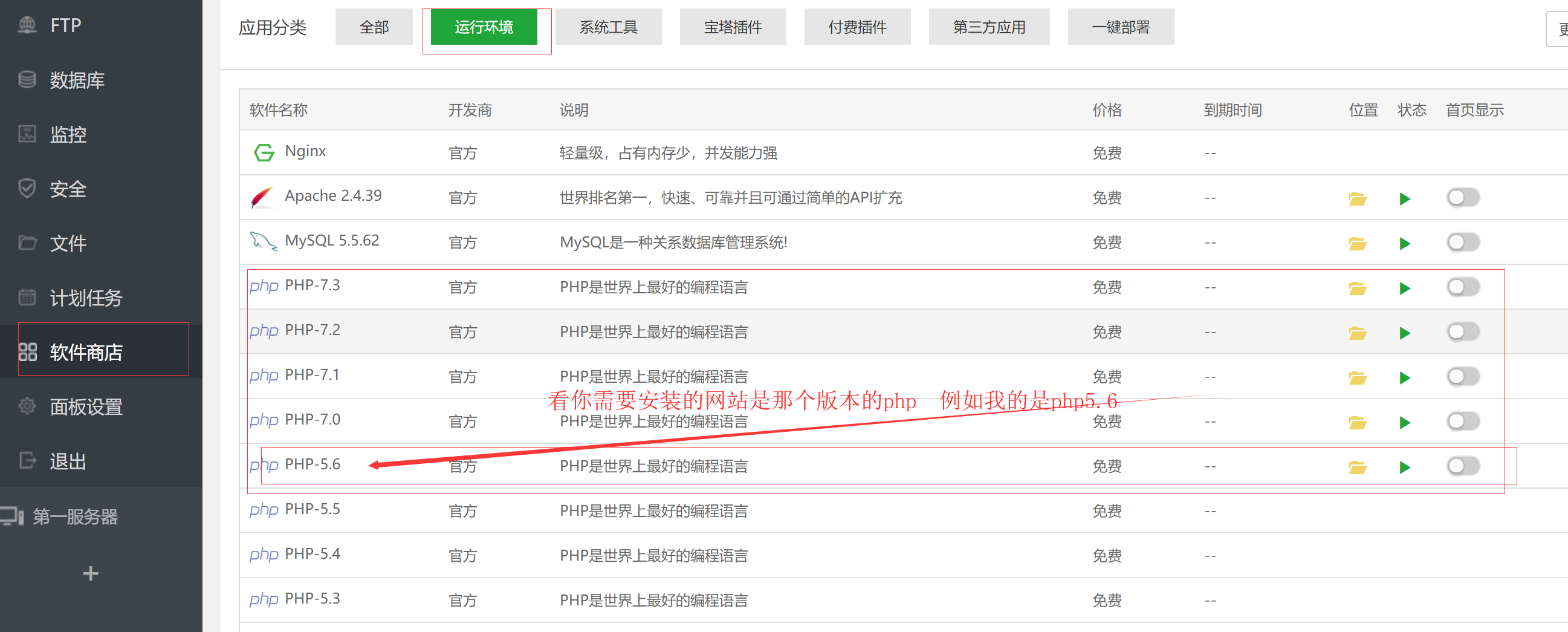Click the Apache feather logo
1568x632 pixels.
pos(262,197)
